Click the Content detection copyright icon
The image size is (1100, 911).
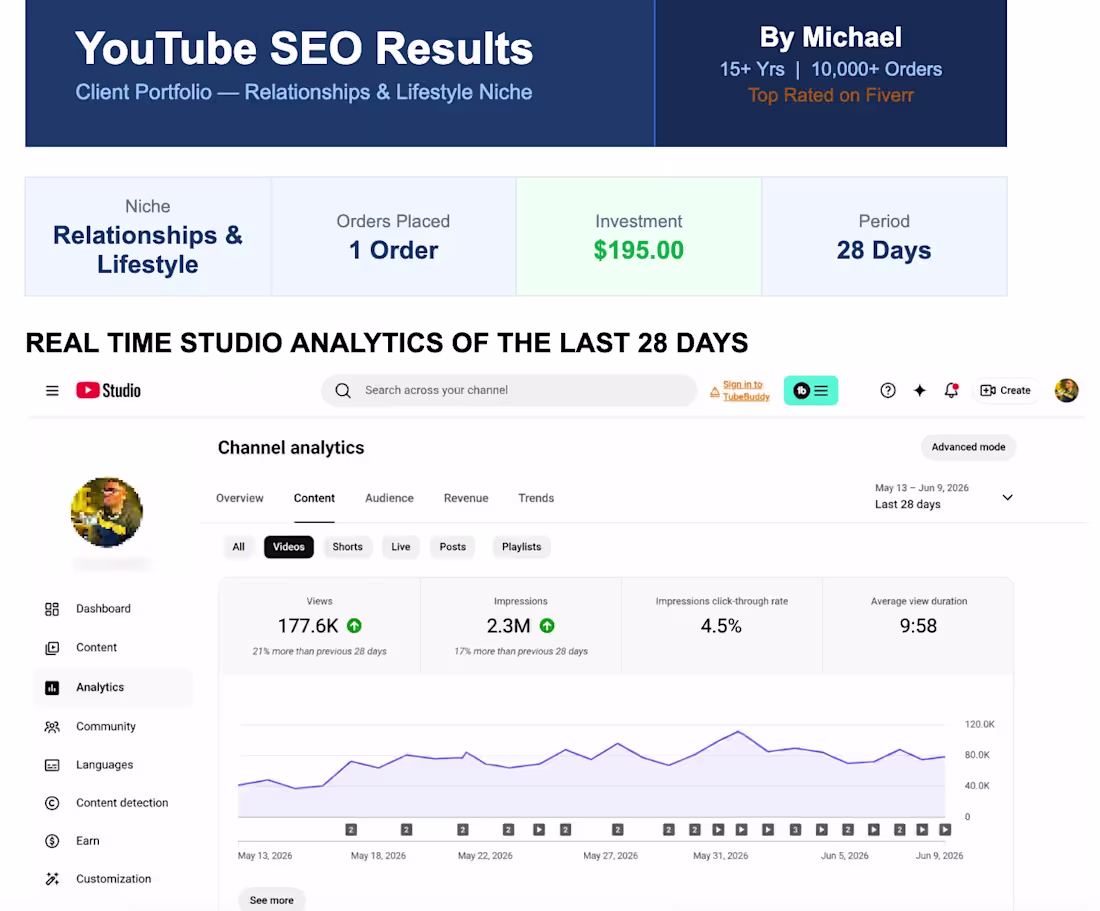click(x=52, y=803)
